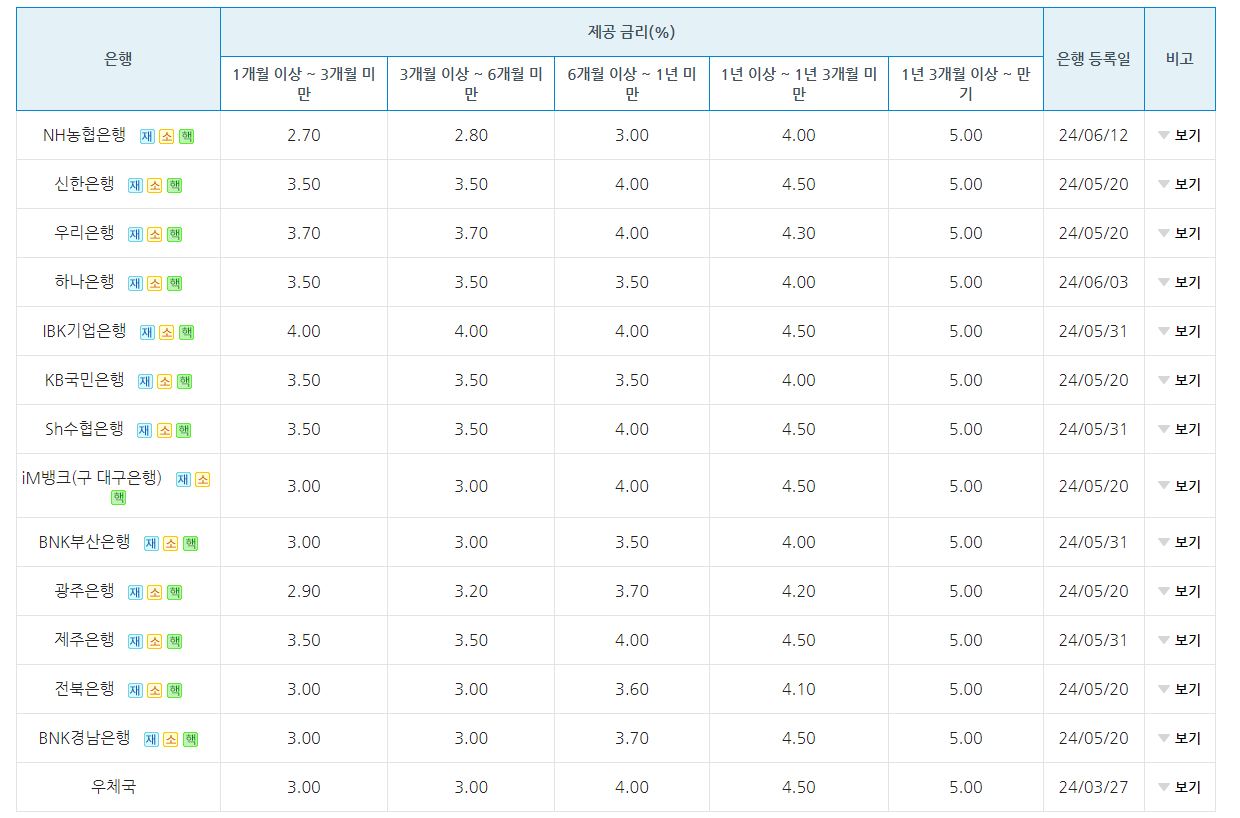Click the 재 badge beside KB국민은행
1240x818 pixels.
tap(145, 381)
